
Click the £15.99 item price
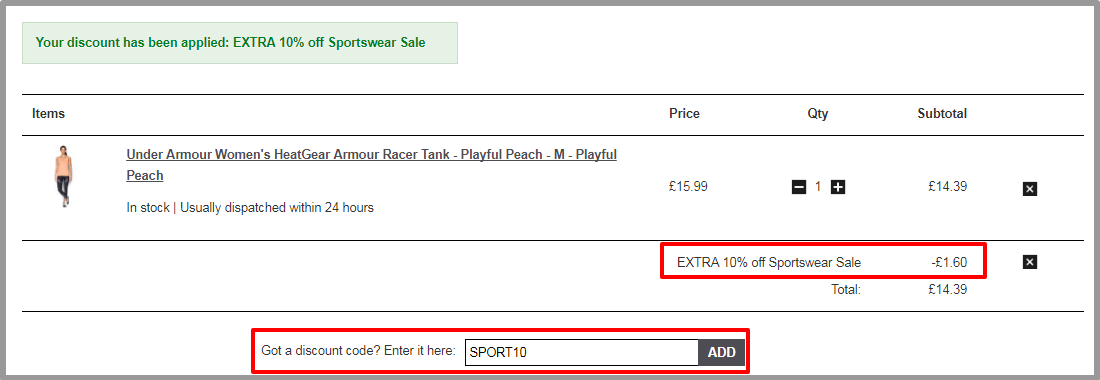point(688,187)
